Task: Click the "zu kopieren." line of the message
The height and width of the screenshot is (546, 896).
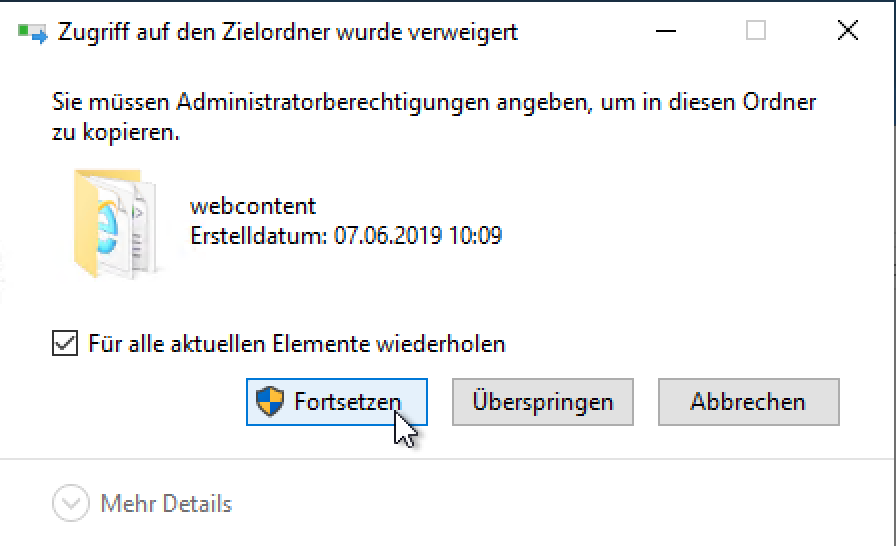Action: [x=115, y=131]
